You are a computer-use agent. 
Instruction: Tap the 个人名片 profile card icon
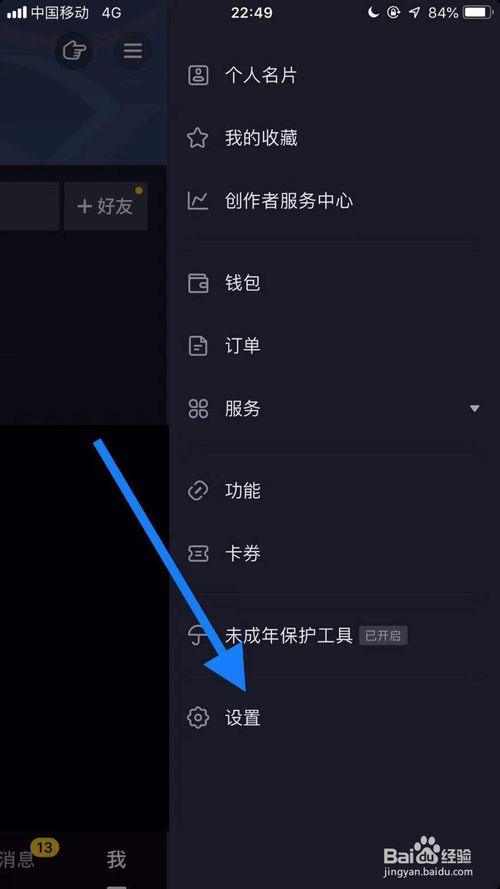tap(198, 75)
